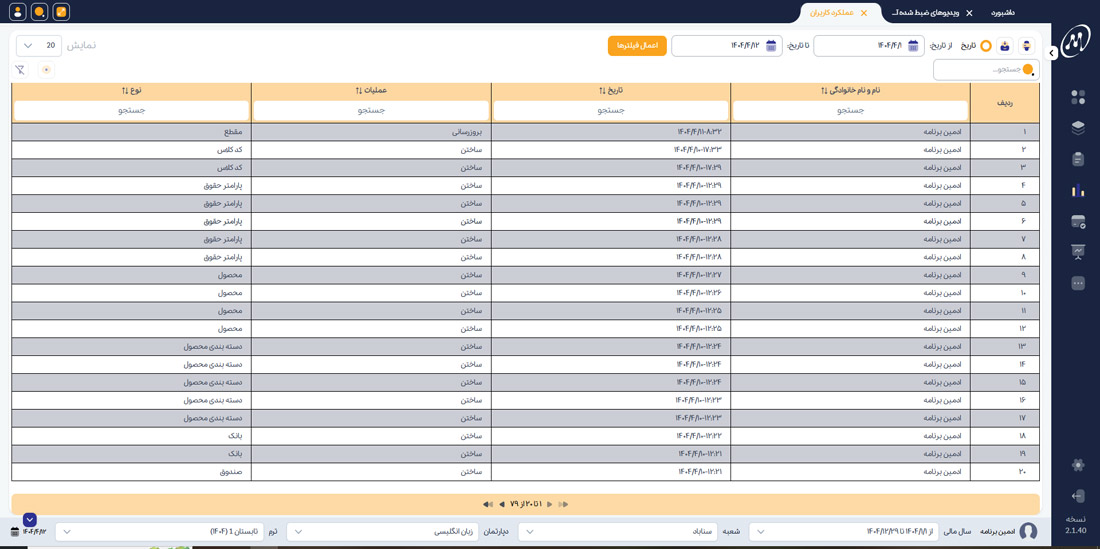Open the سال مالی fiscal year dropdown

843,532
